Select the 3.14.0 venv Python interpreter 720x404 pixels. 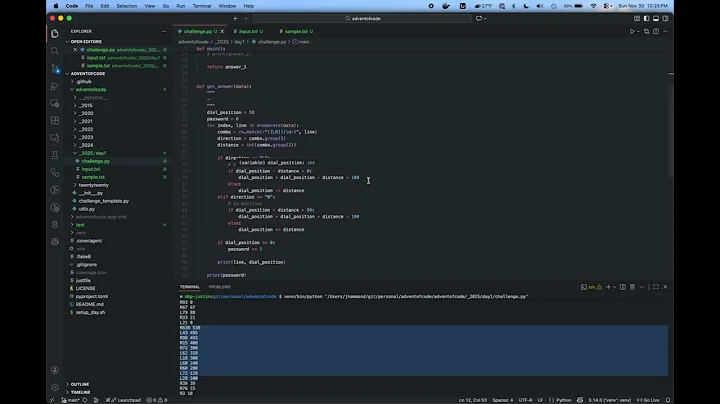coord(609,400)
